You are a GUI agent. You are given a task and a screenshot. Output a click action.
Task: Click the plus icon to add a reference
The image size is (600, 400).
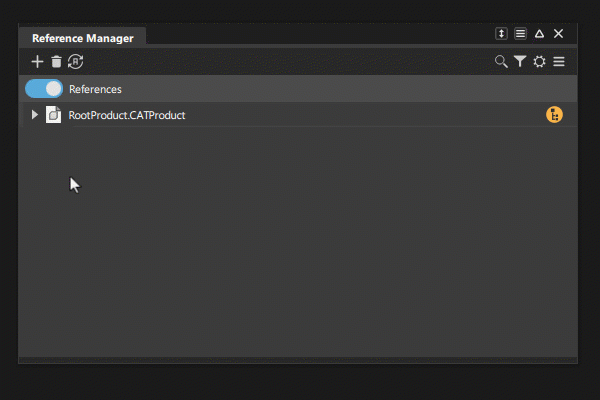tap(38, 62)
